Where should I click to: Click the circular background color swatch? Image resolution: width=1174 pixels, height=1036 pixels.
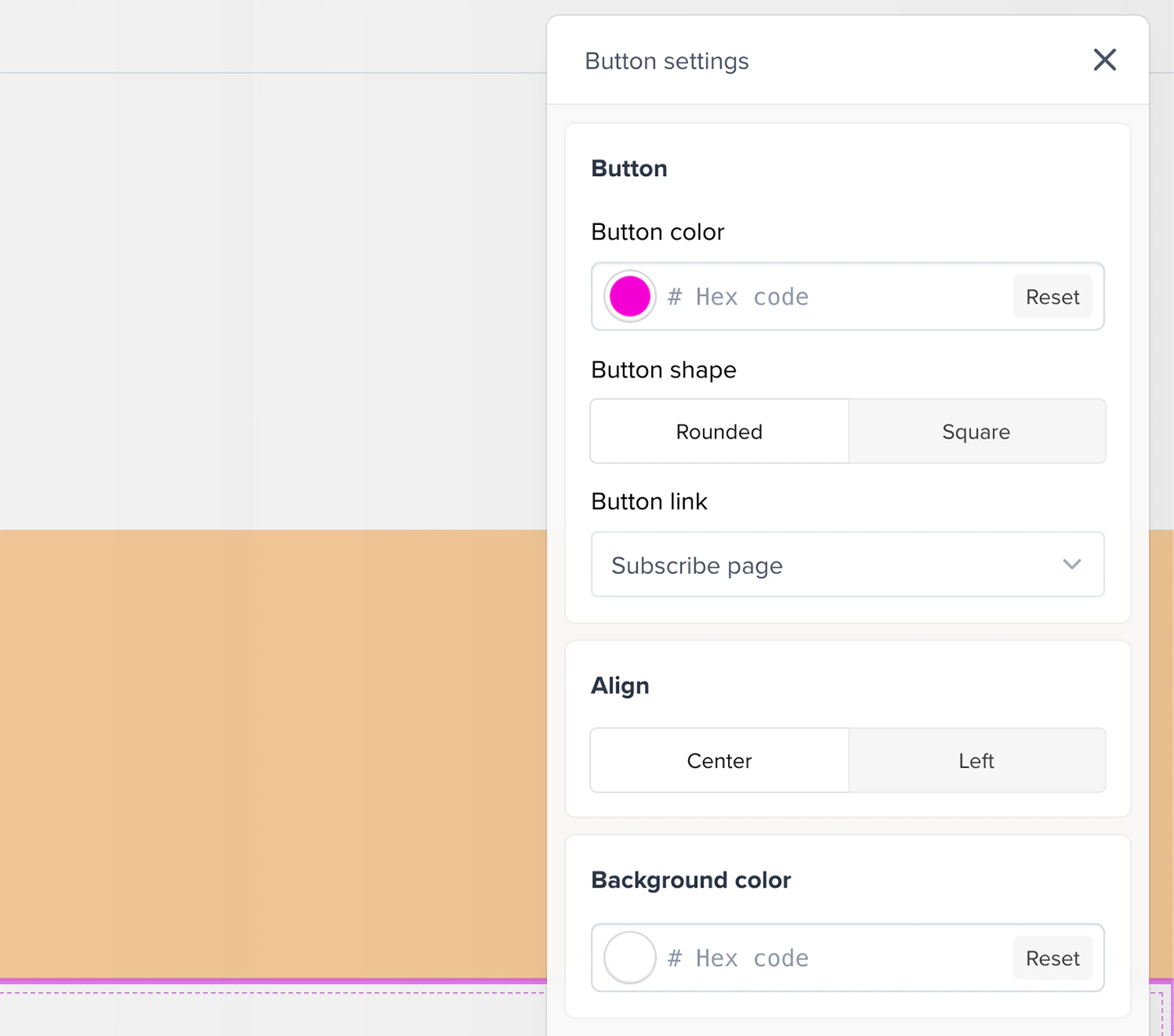(629, 958)
